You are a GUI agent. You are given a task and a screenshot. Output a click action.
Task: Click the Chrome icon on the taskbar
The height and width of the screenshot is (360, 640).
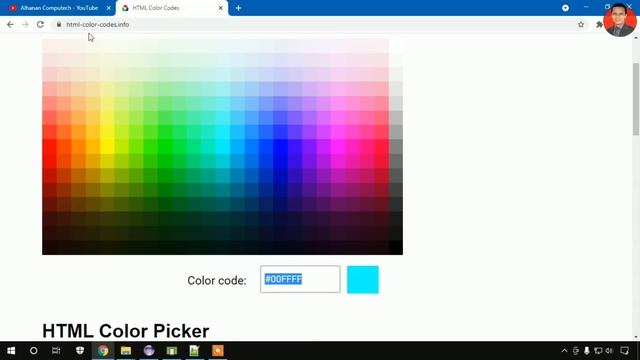click(x=103, y=351)
